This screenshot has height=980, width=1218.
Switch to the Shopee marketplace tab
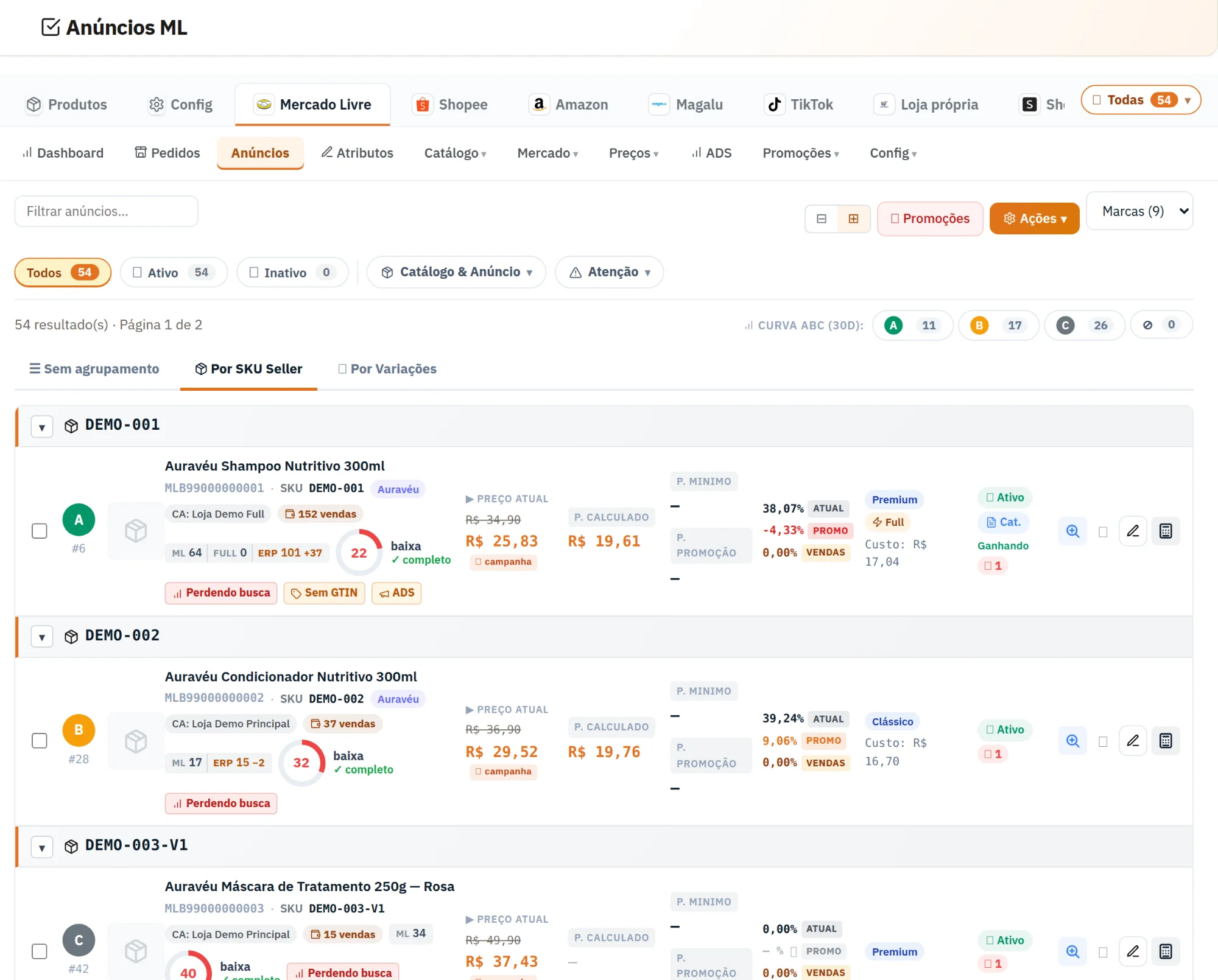451,105
